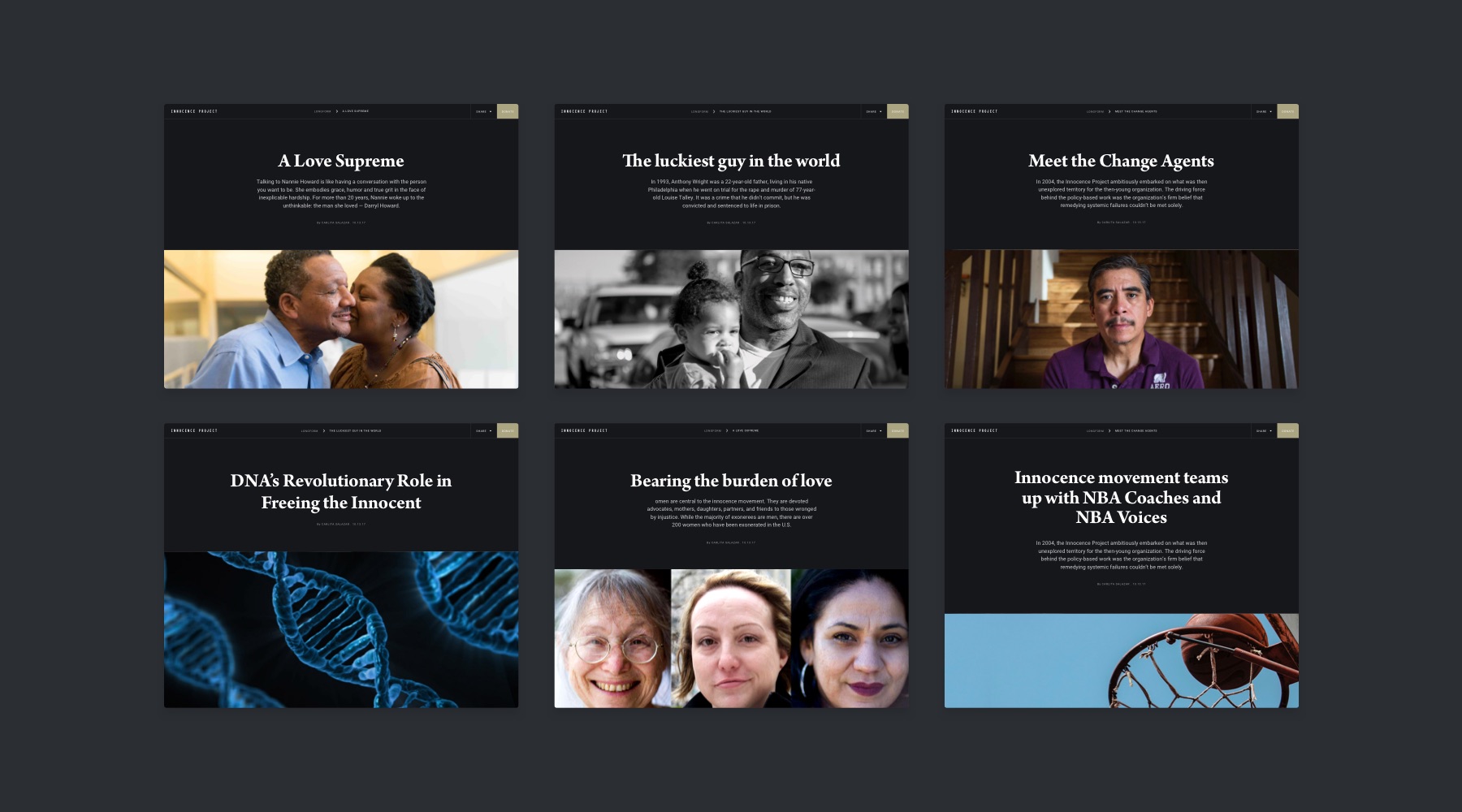Click Longform breadcrumb on Meet the Change Agents page
Viewport: 1462px width, 812px height.
(1095, 111)
